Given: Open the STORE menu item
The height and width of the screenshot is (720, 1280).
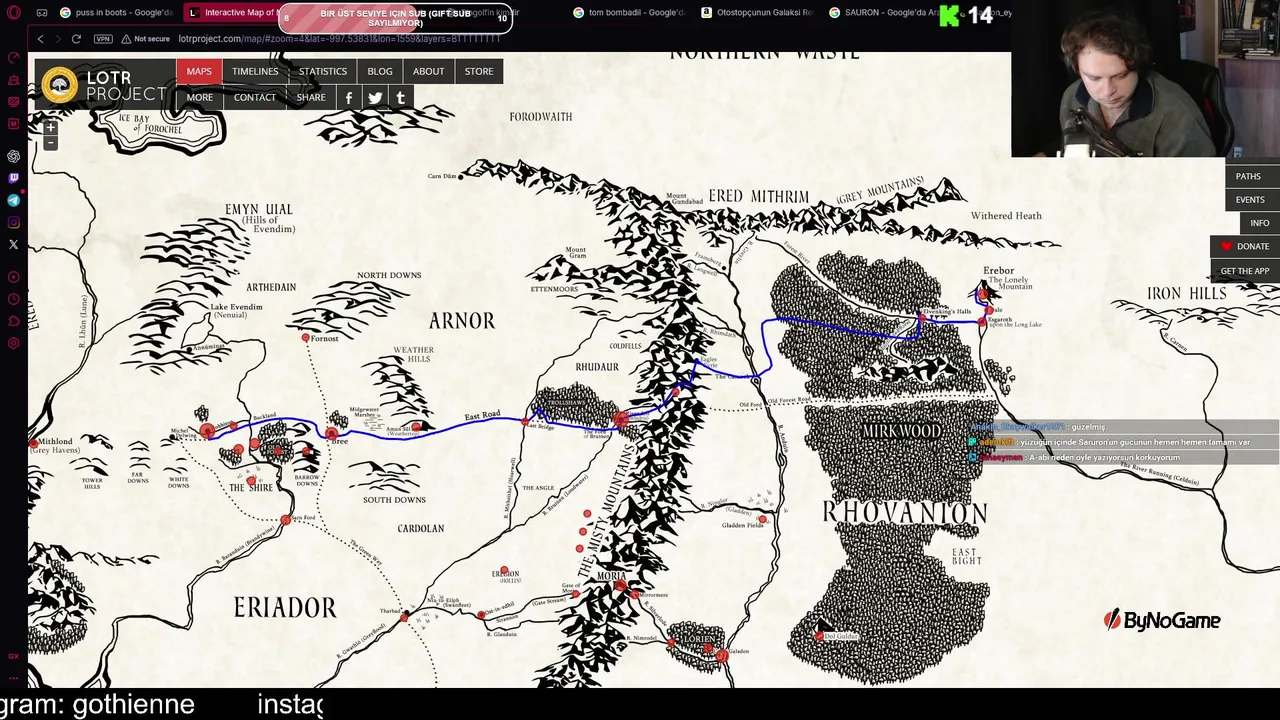Looking at the screenshot, I should (479, 71).
